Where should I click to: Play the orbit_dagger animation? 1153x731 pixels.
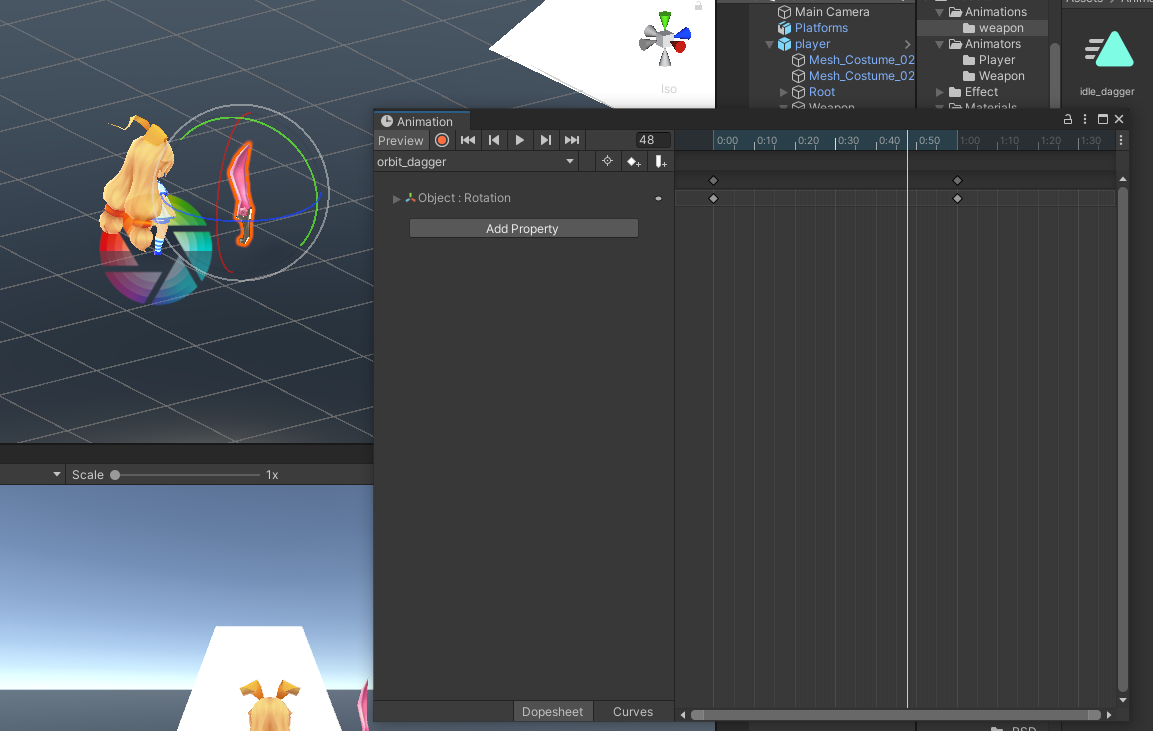point(520,141)
